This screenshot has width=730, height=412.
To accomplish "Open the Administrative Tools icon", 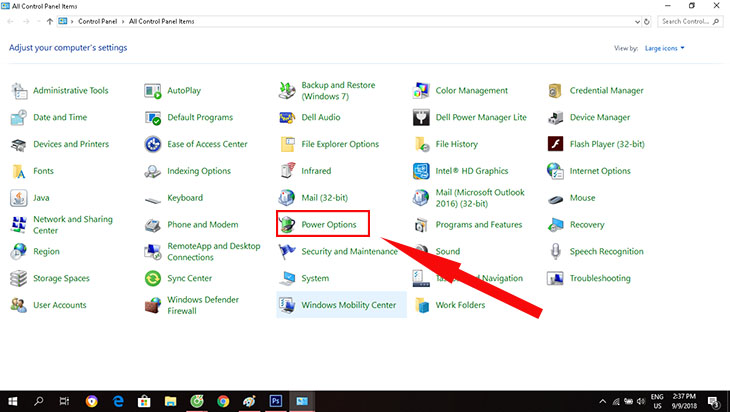I will [x=19, y=91].
